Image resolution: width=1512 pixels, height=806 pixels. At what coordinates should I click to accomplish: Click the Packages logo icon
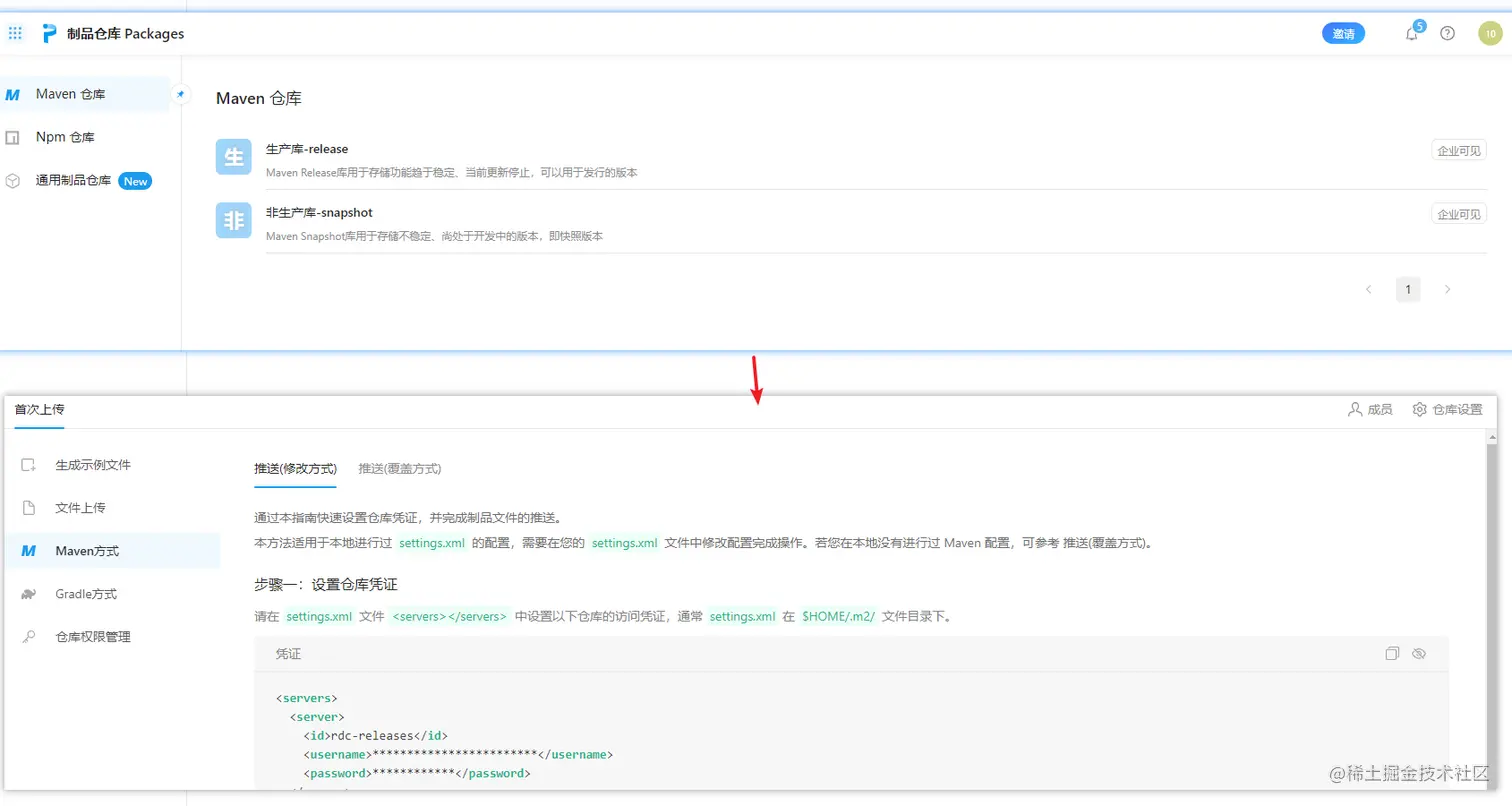pos(49,34)
